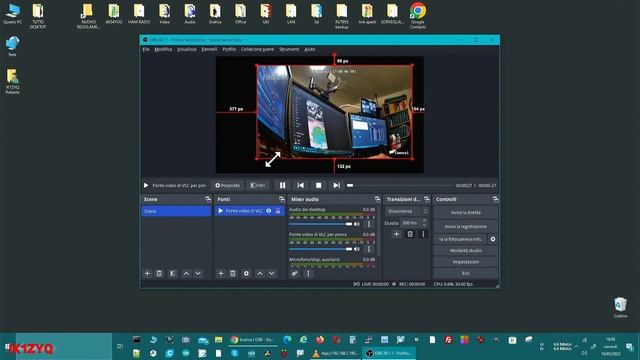Open the Strumenti menu
This screenshot has height=360, width=640.
[289, 49]
